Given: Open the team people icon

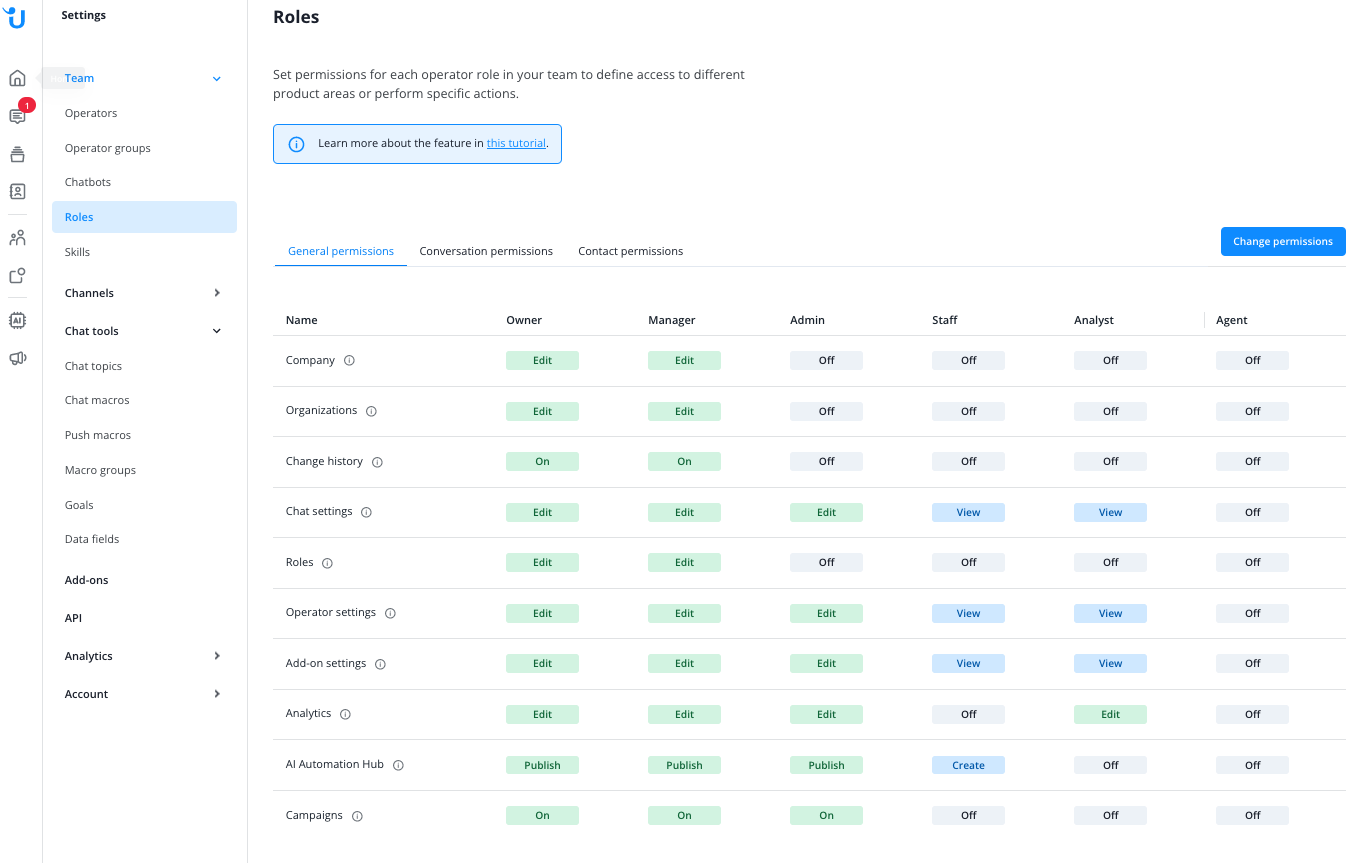Looking at the screenshot, I should (17, 238).
